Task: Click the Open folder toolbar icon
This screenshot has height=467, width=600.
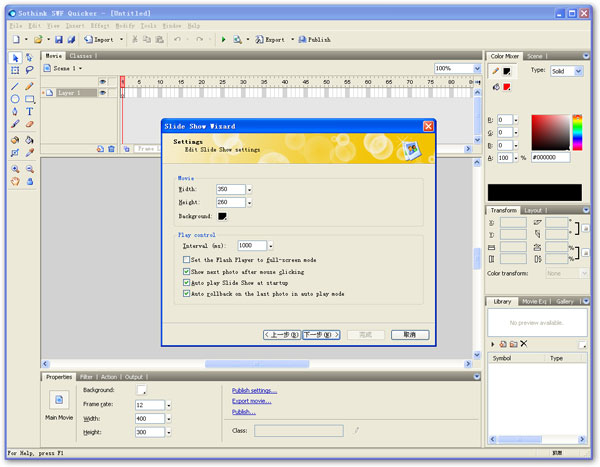Action: (38, 39)
